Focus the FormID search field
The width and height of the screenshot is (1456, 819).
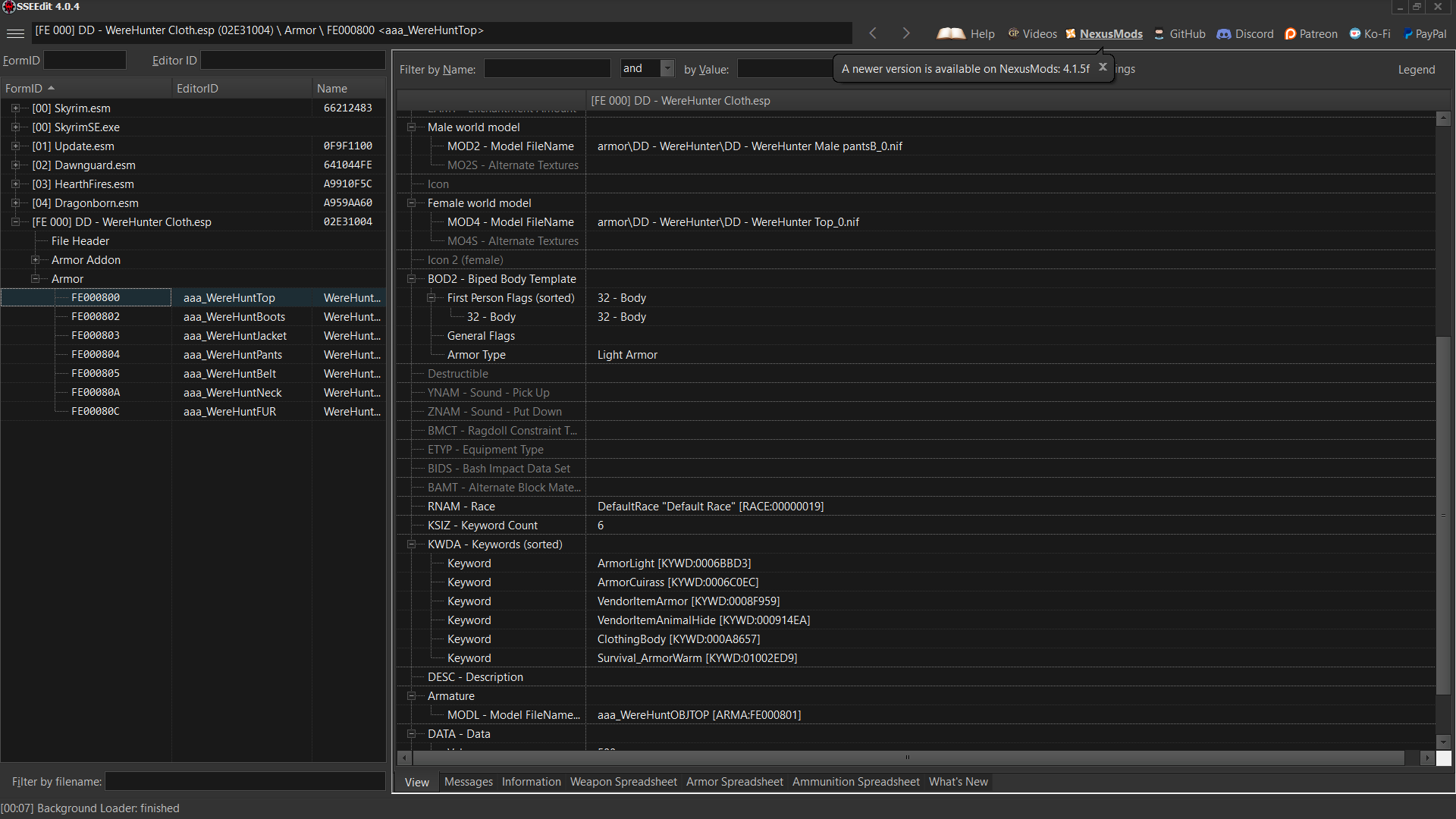click(85, 60)
